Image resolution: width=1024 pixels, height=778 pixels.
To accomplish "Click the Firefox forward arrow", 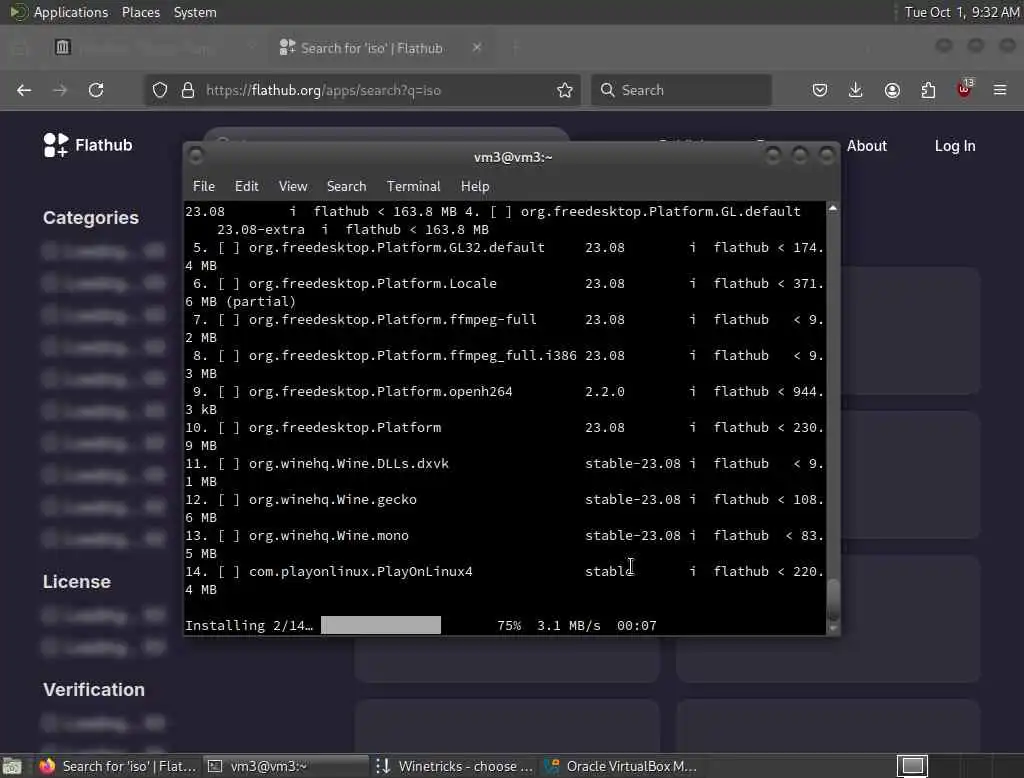I will coord(60,90).
